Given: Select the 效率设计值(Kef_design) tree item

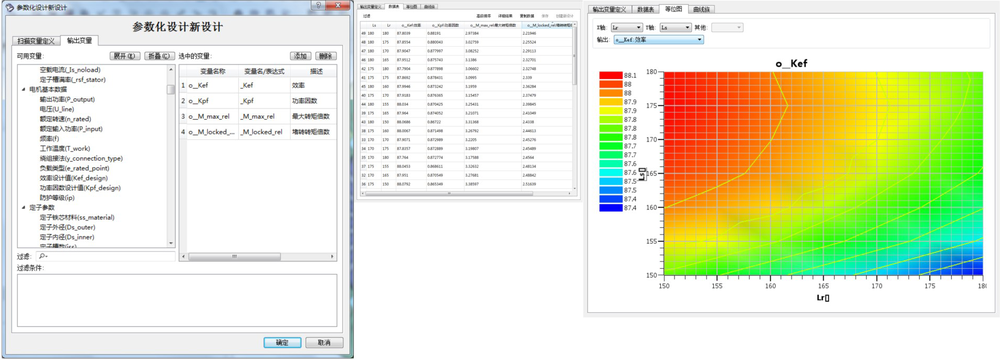Looking at the screenshot, I should pos(73,178).
